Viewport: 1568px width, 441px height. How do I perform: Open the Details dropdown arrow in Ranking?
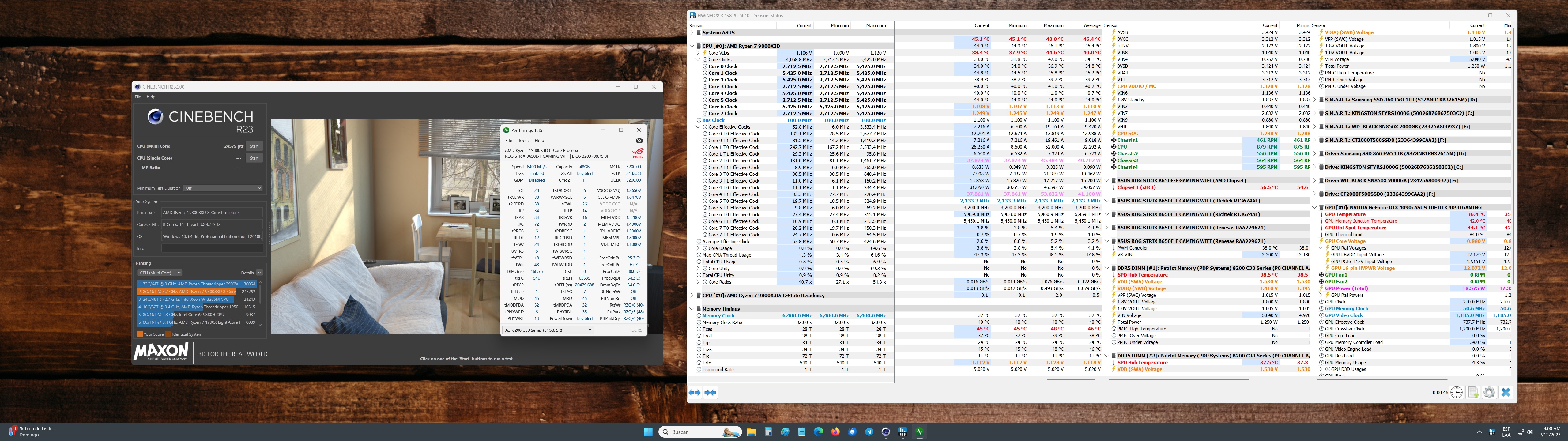click(x=259, y=273)
